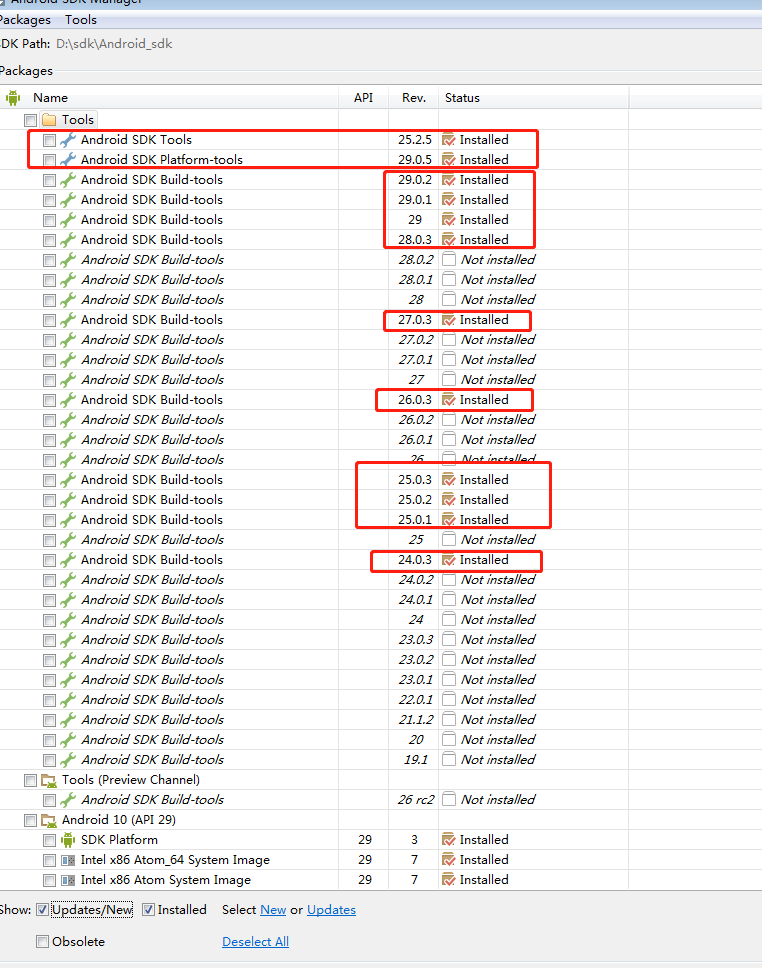
Task: Check the SDK Platform row checkbox
Action: pos(49,841)
